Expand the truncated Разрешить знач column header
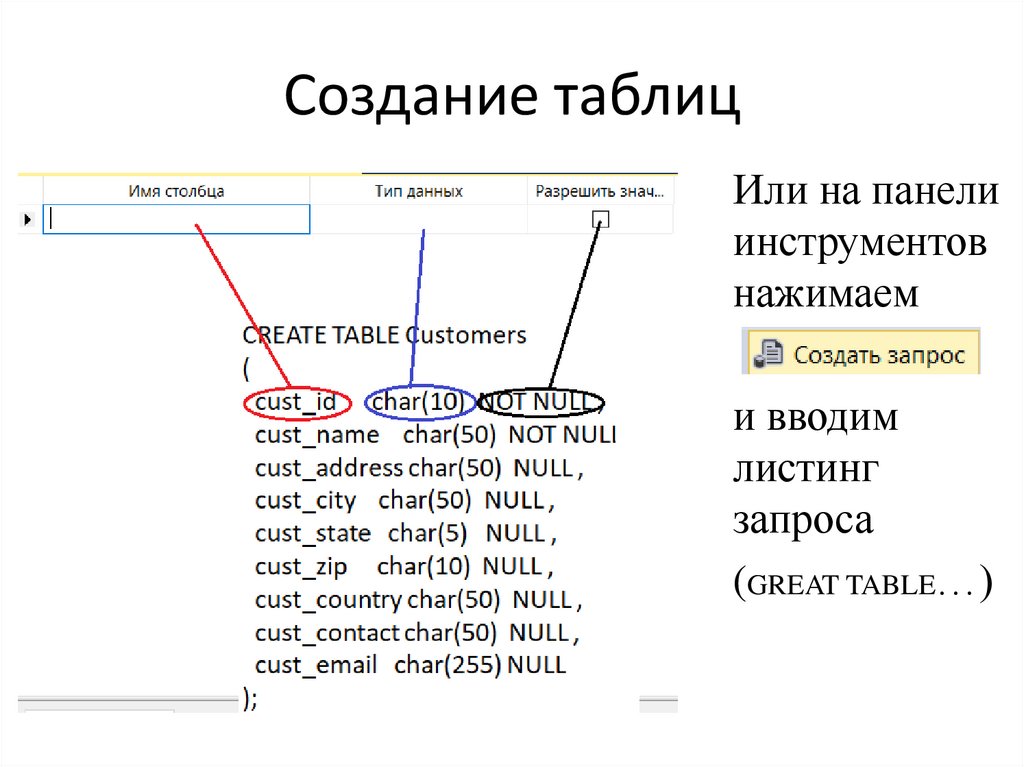The height and width of the screenshot is (767, 1024). (x=600, y=189)
